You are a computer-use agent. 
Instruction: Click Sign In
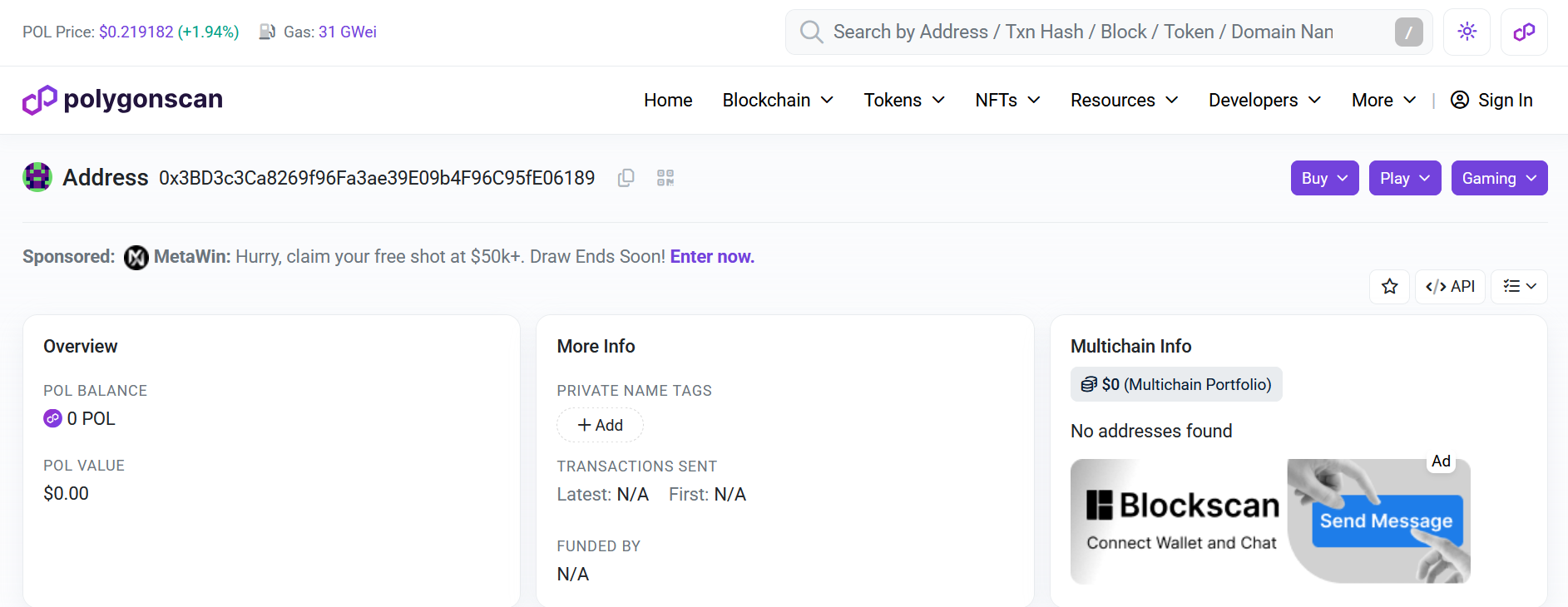[1491, 100]
